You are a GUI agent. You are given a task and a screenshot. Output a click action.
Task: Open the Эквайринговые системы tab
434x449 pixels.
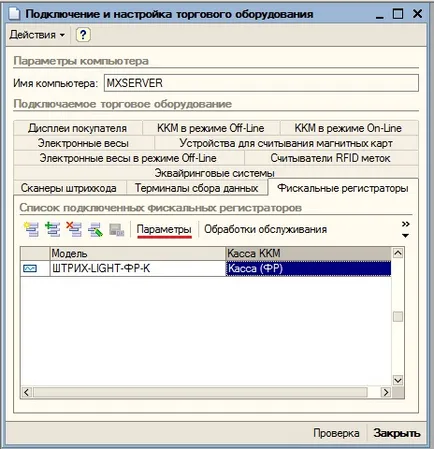click(x=214, y=173)
